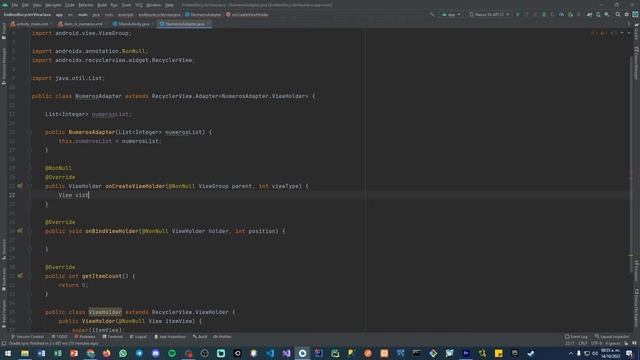Collapse the onBindViewHolder method fold marker
Image resolution: width=640 pixels, height=360 pixels.
click(30, 231)
